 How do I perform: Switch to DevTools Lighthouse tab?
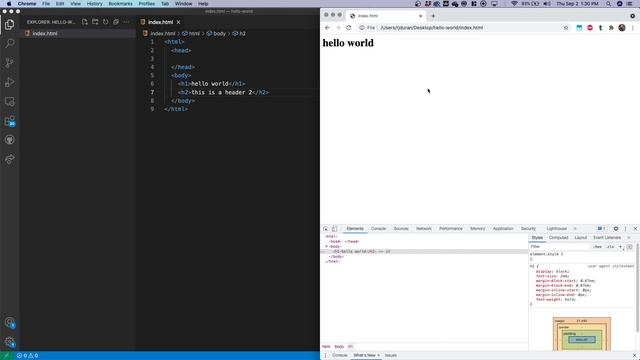(x=556, y=229)
